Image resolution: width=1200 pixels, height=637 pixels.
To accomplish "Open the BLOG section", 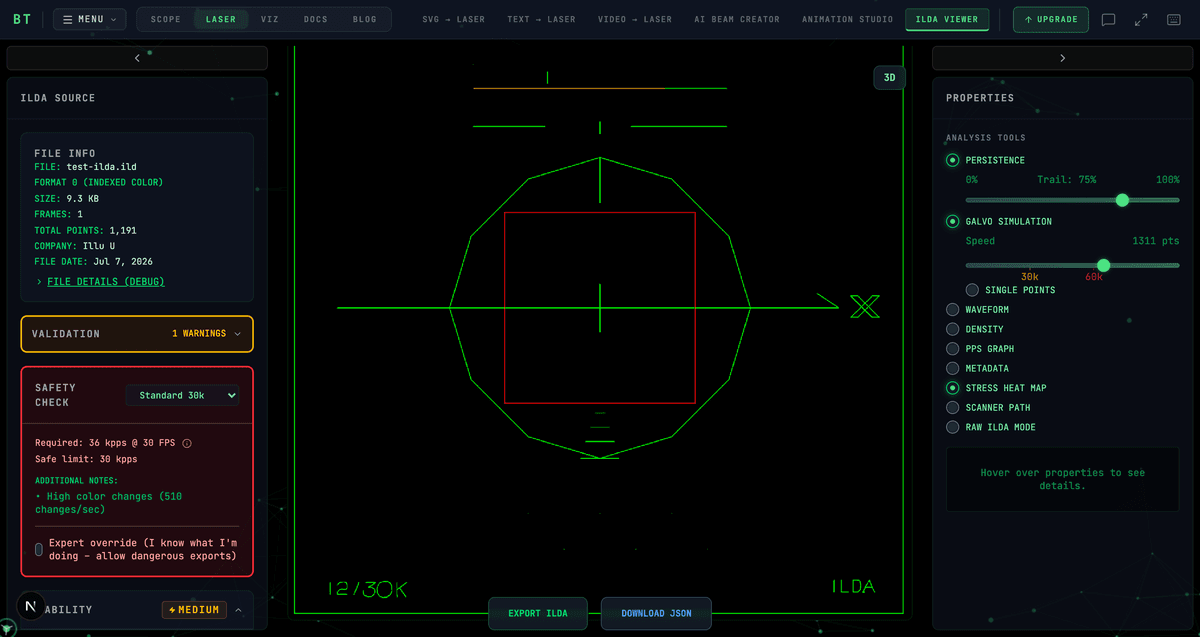I will (365, 19).
